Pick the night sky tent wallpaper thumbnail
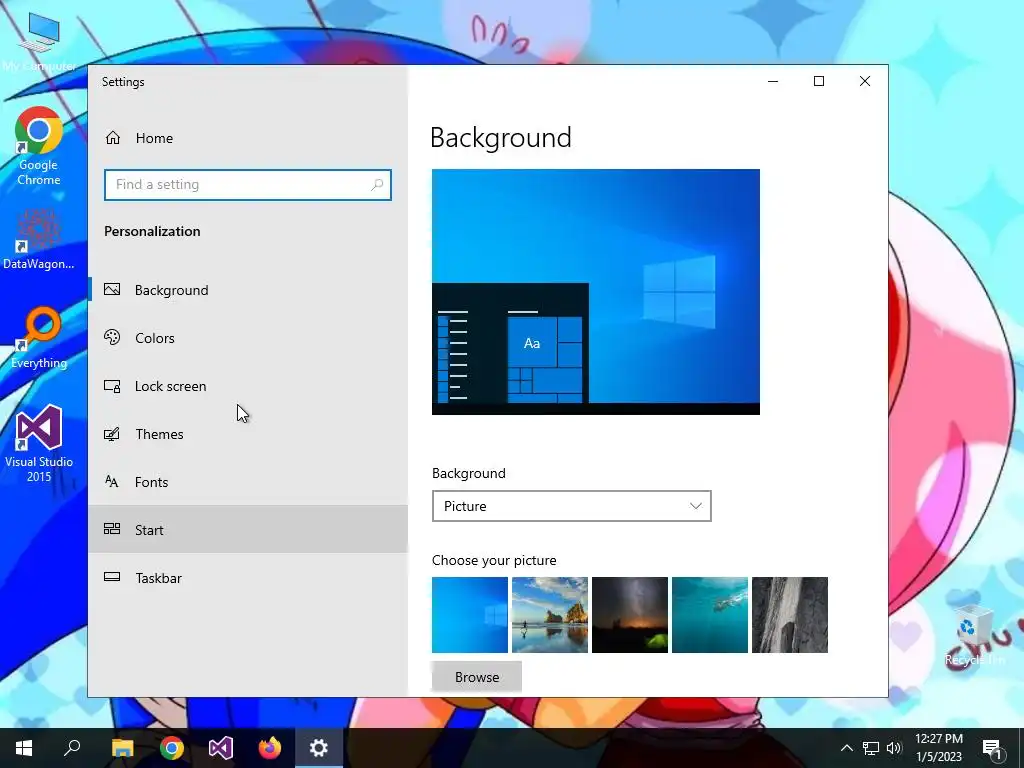Image resolution: width=1024 pixels, height=768 pixels. tap(630, 615)
